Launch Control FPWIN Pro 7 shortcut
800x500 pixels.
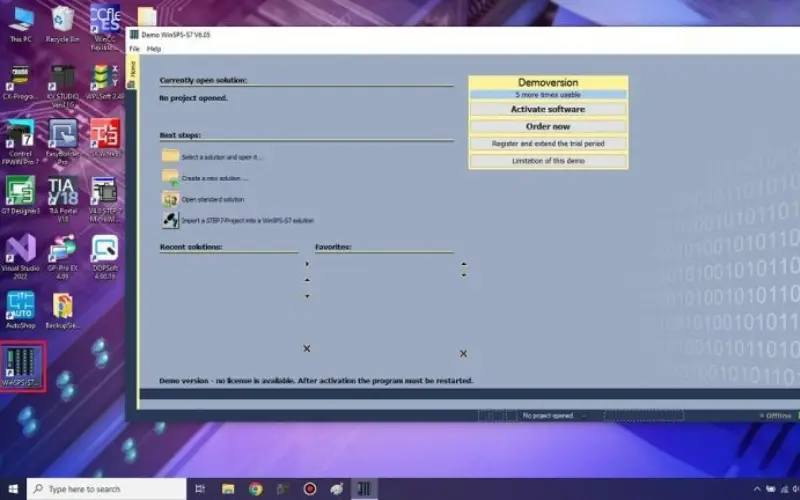(x=20, y=142)
